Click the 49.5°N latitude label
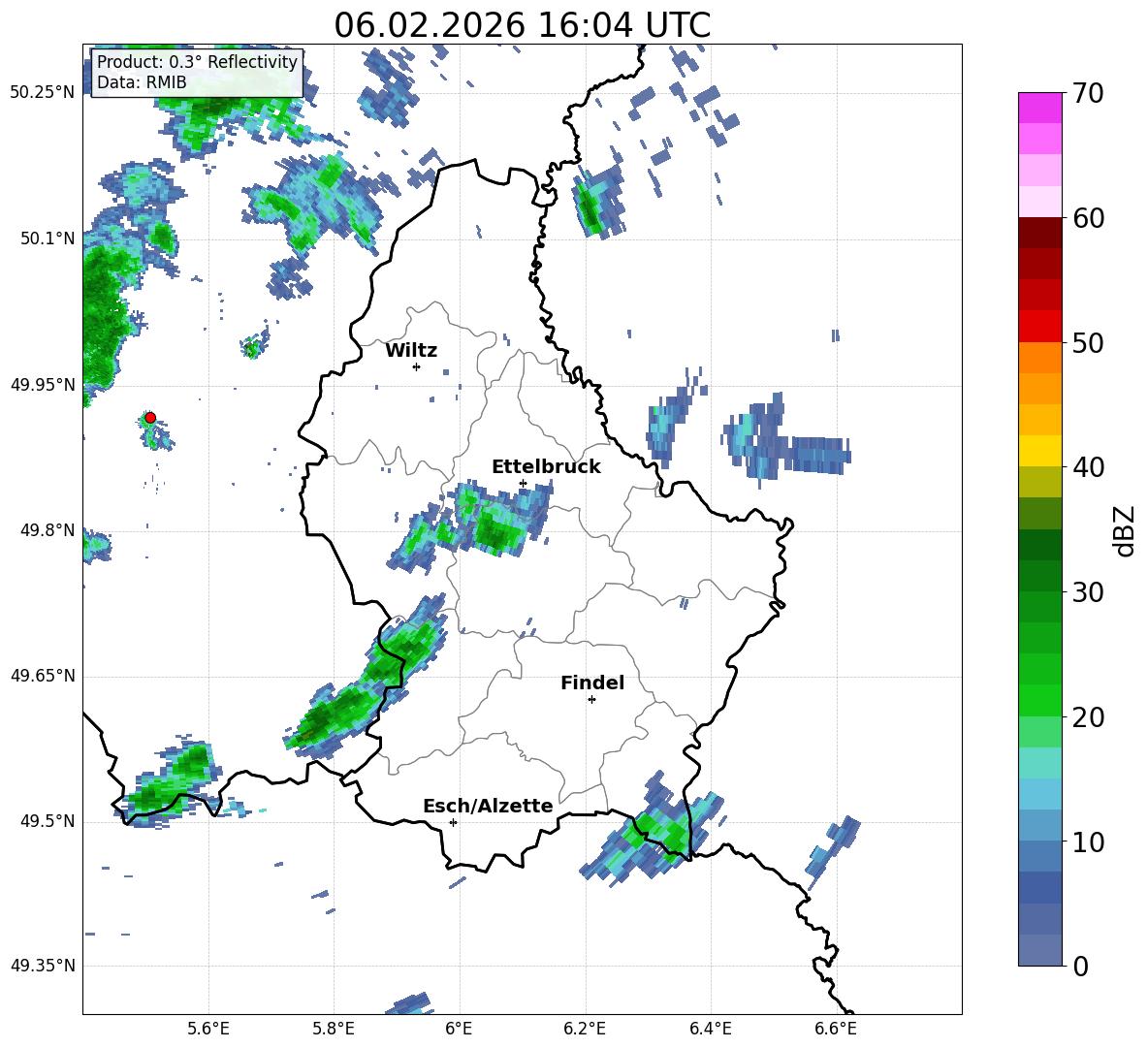Image resolution: width=1148 pixels, height=1048 pixels. (47, 821)
